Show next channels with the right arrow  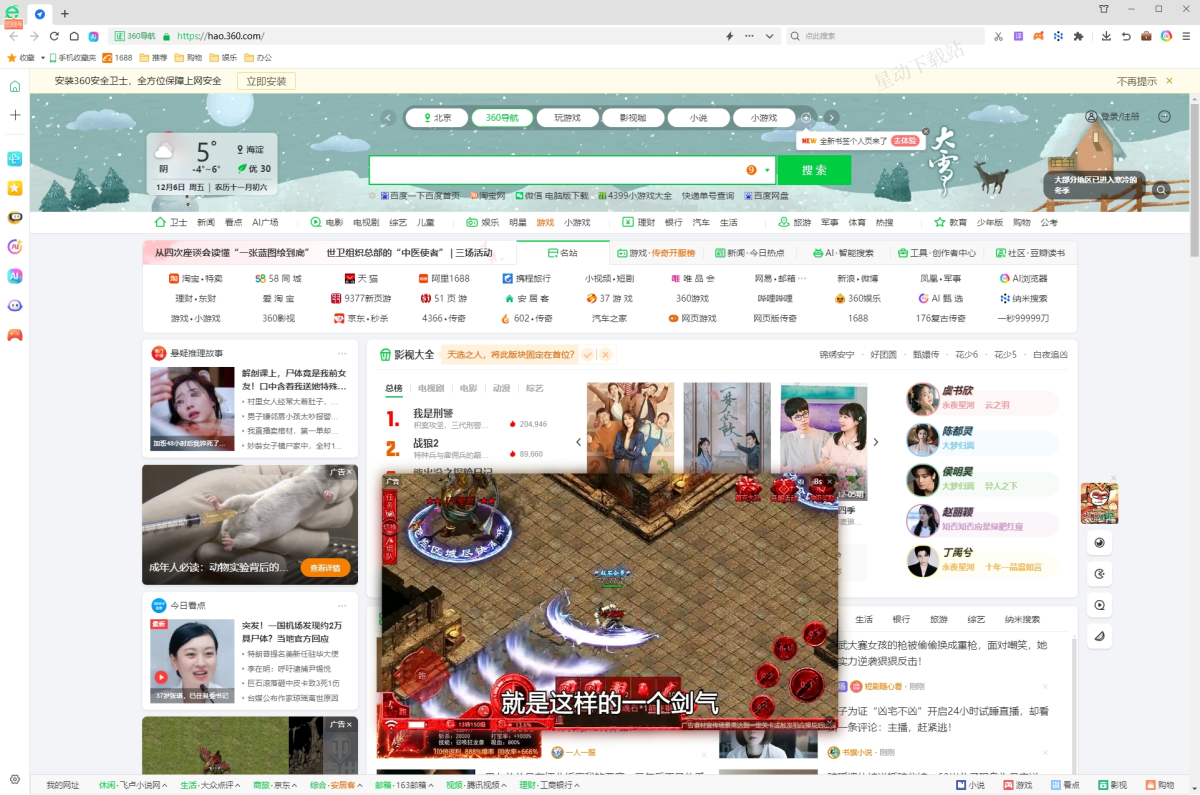click(x=832, y=118)
